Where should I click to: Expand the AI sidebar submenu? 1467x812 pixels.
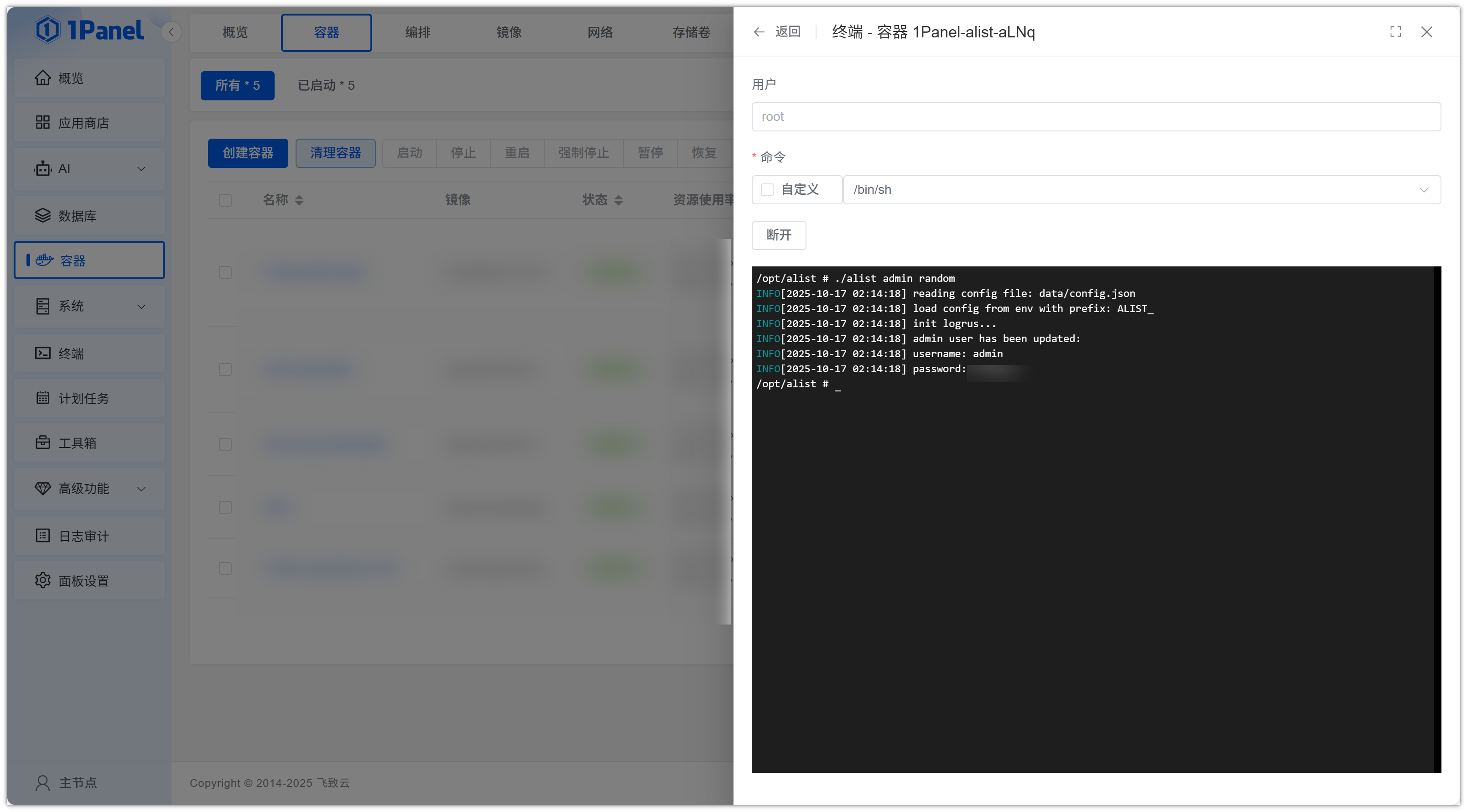pyautogui.click(x=141, y=168)
